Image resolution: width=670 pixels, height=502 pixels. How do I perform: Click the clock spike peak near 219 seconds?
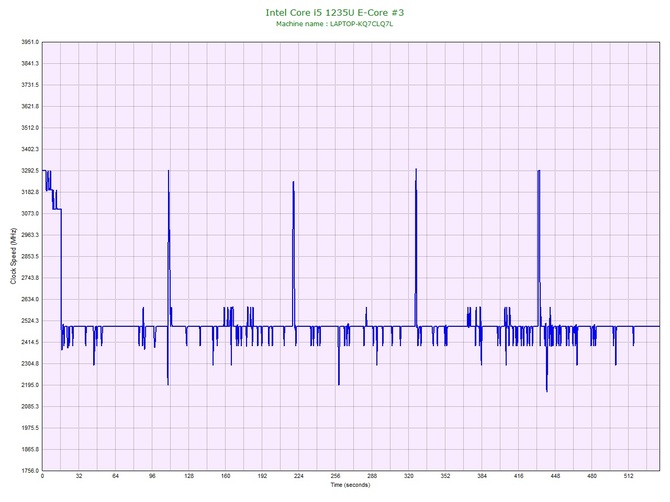pos(293,182)
